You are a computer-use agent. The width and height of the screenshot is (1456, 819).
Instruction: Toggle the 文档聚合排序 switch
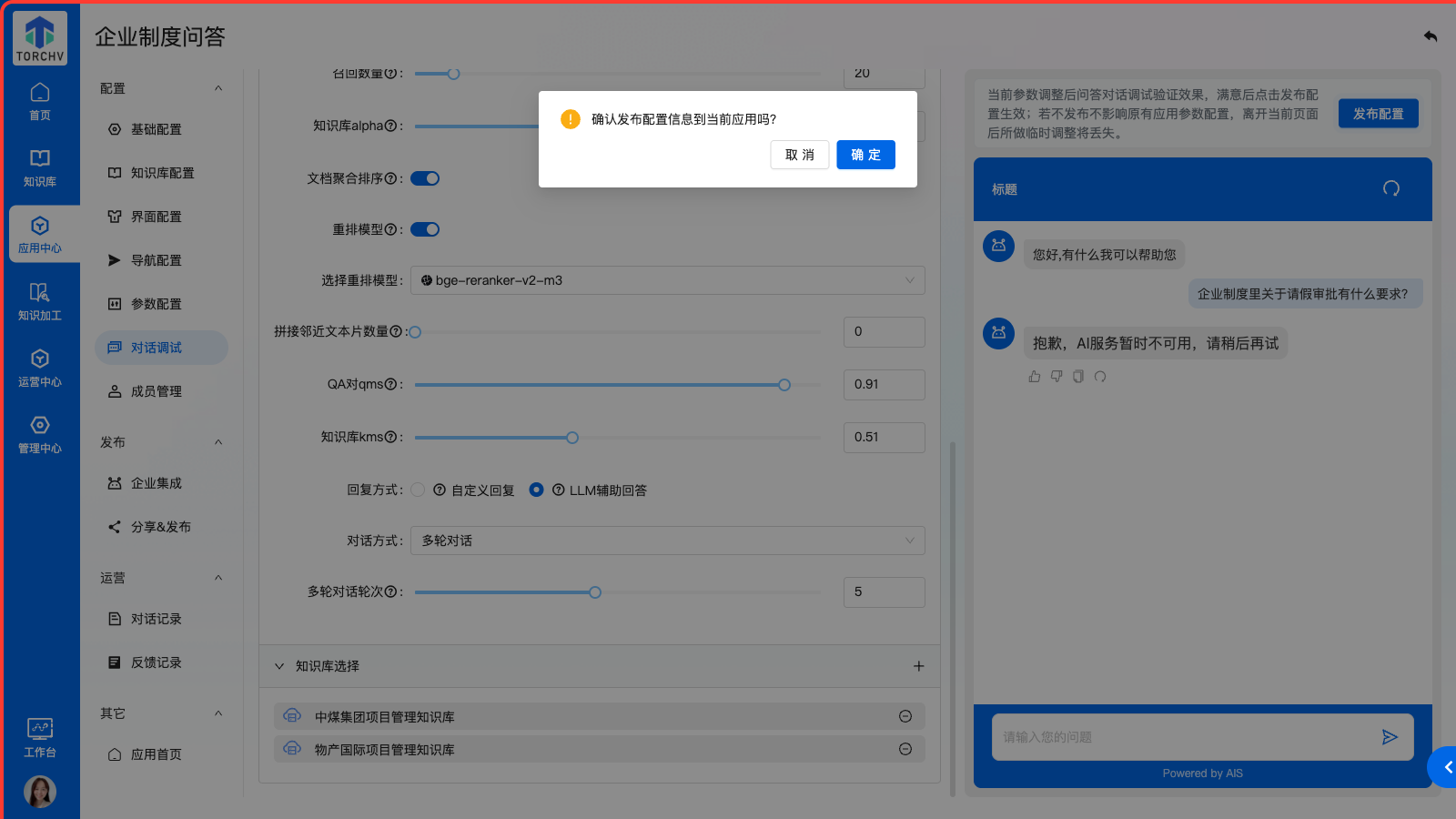(x=425, y=178)
